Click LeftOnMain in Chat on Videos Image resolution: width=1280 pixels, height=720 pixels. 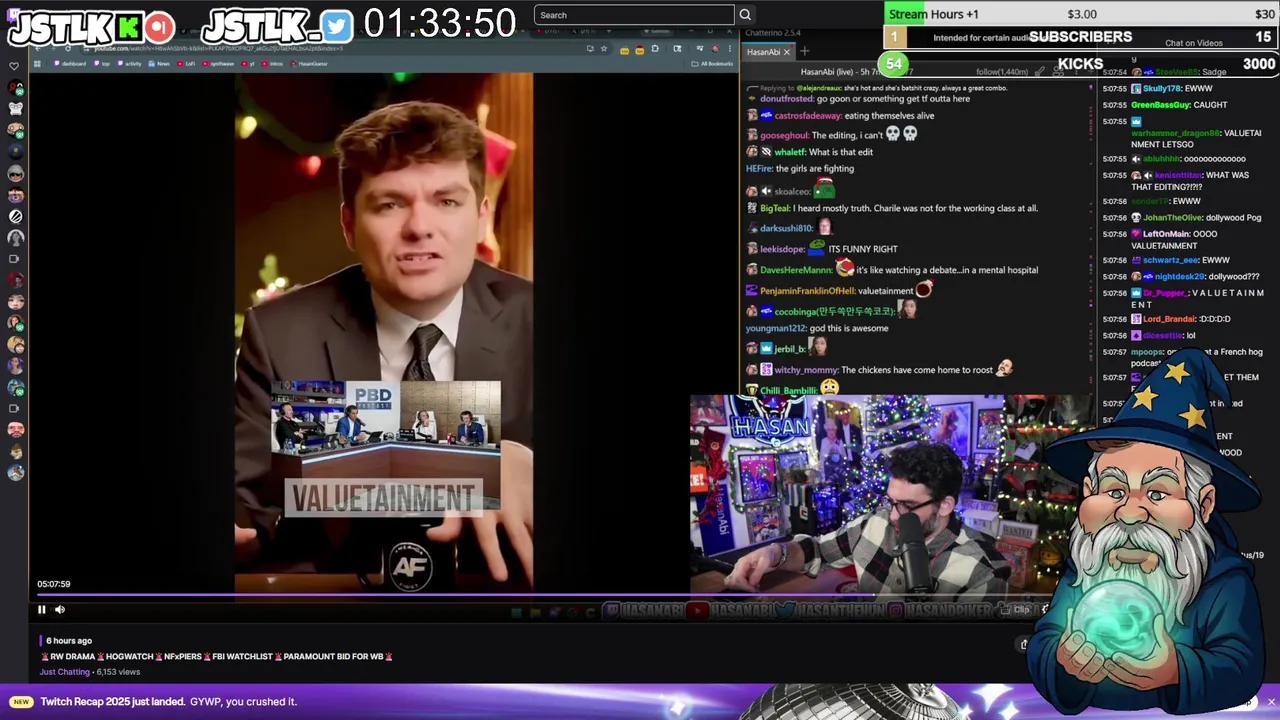click(x=1166, y=234)
